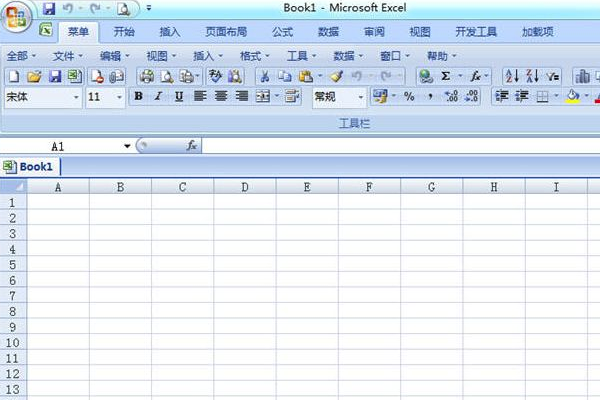Toggle Align Right
600x400 pixels.
[241, 96]
